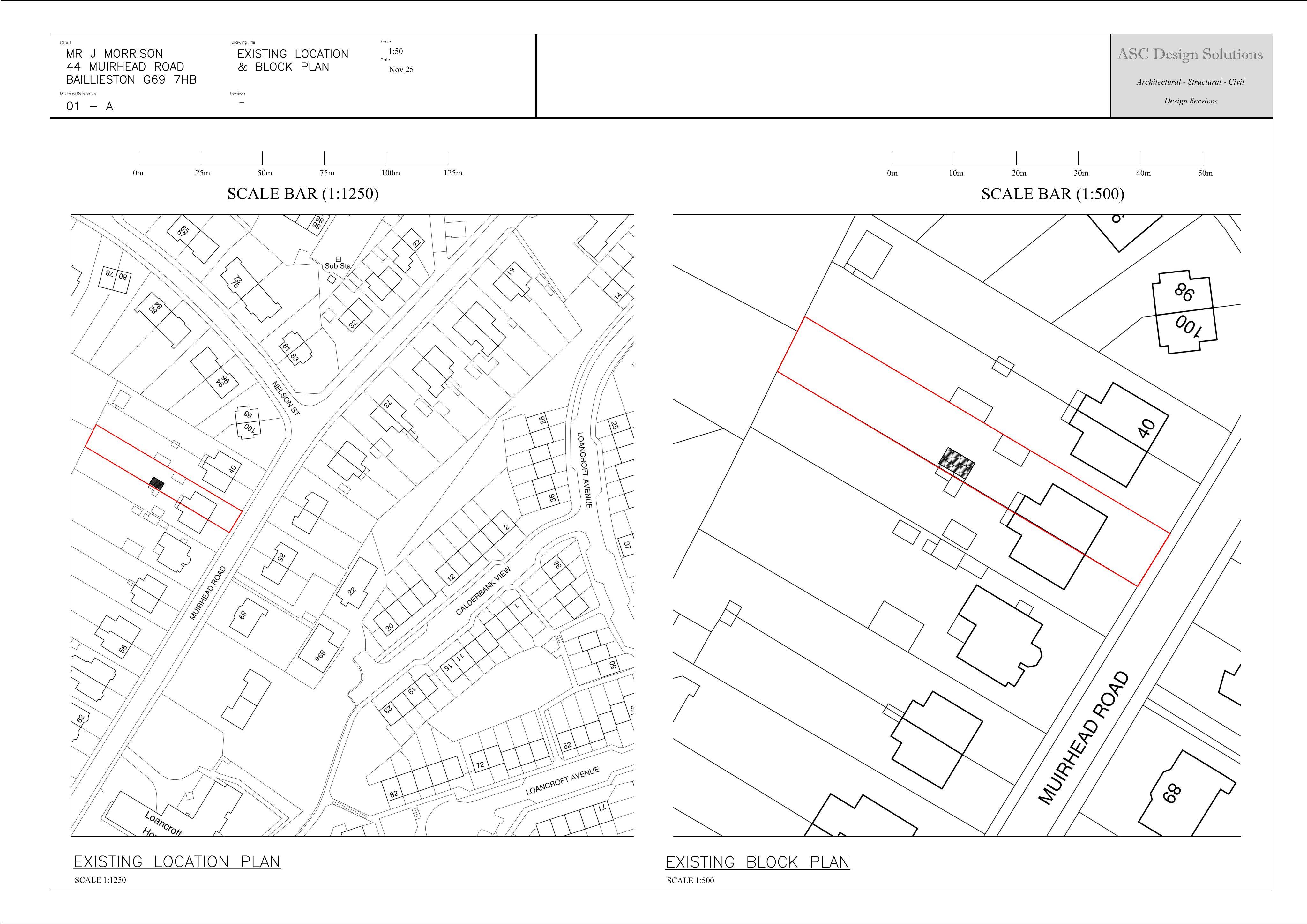
Task: Select the 125m scale bar label
Action: 453,173
